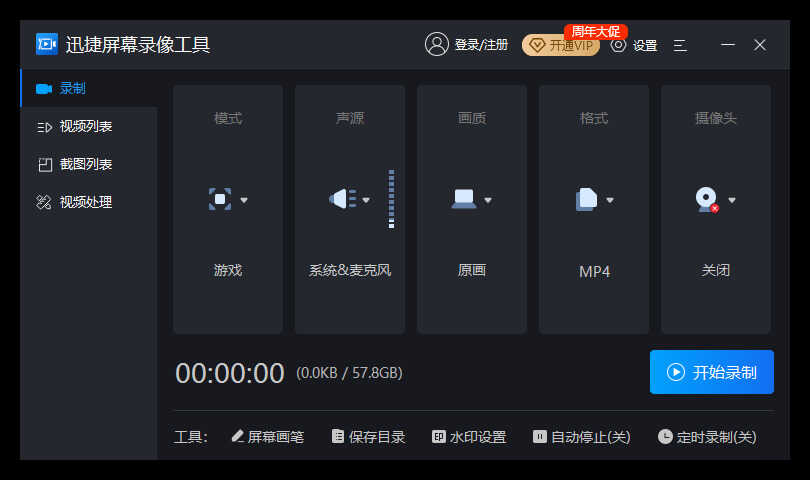Screen dimensions: 810x480
Task: Click the 游戏 mode label
Action: click(x=228, y=270)
